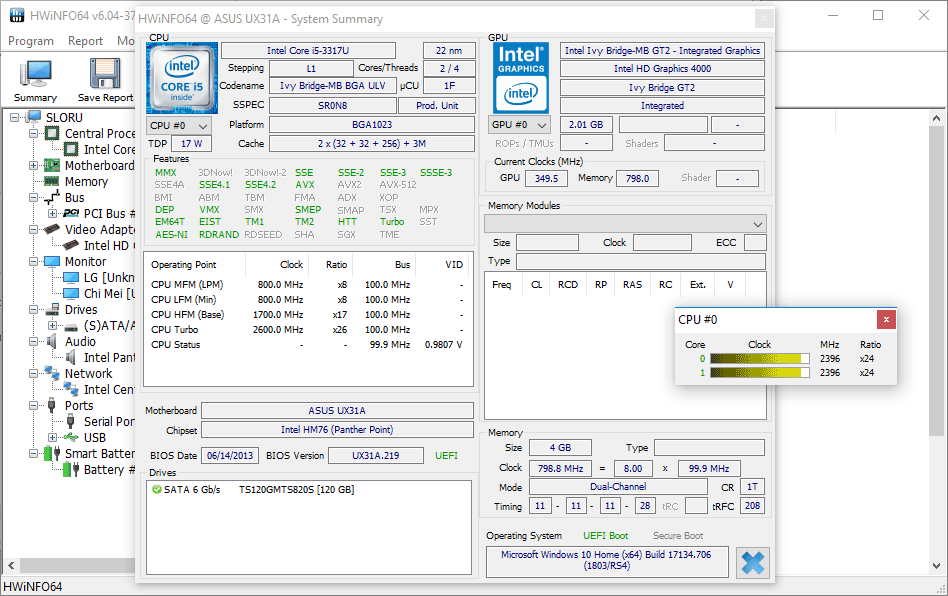Open the Memory Modules dropdown
948x596 pixels.
625,224
